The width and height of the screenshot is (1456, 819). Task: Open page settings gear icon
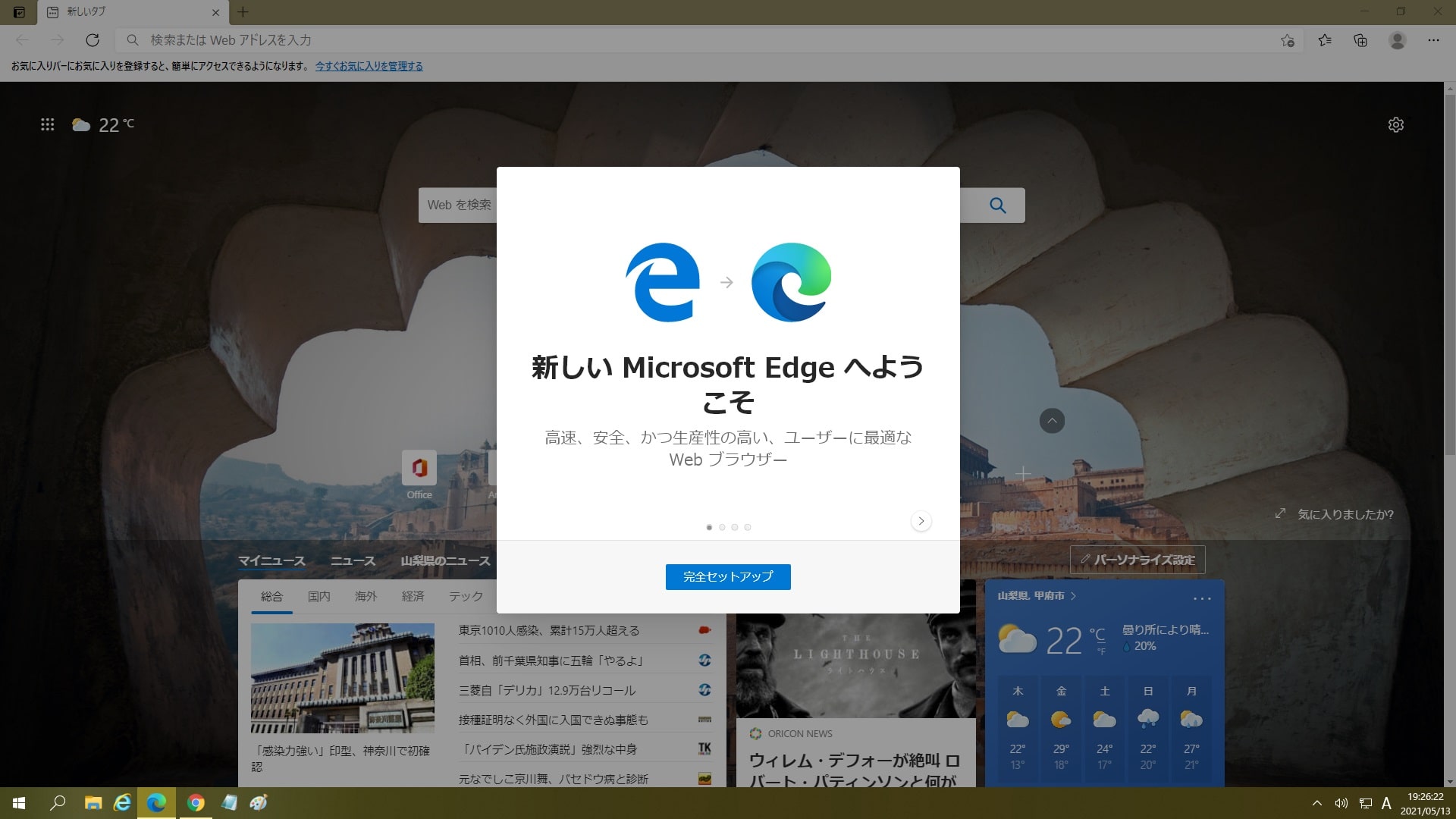click(1395, 124)
